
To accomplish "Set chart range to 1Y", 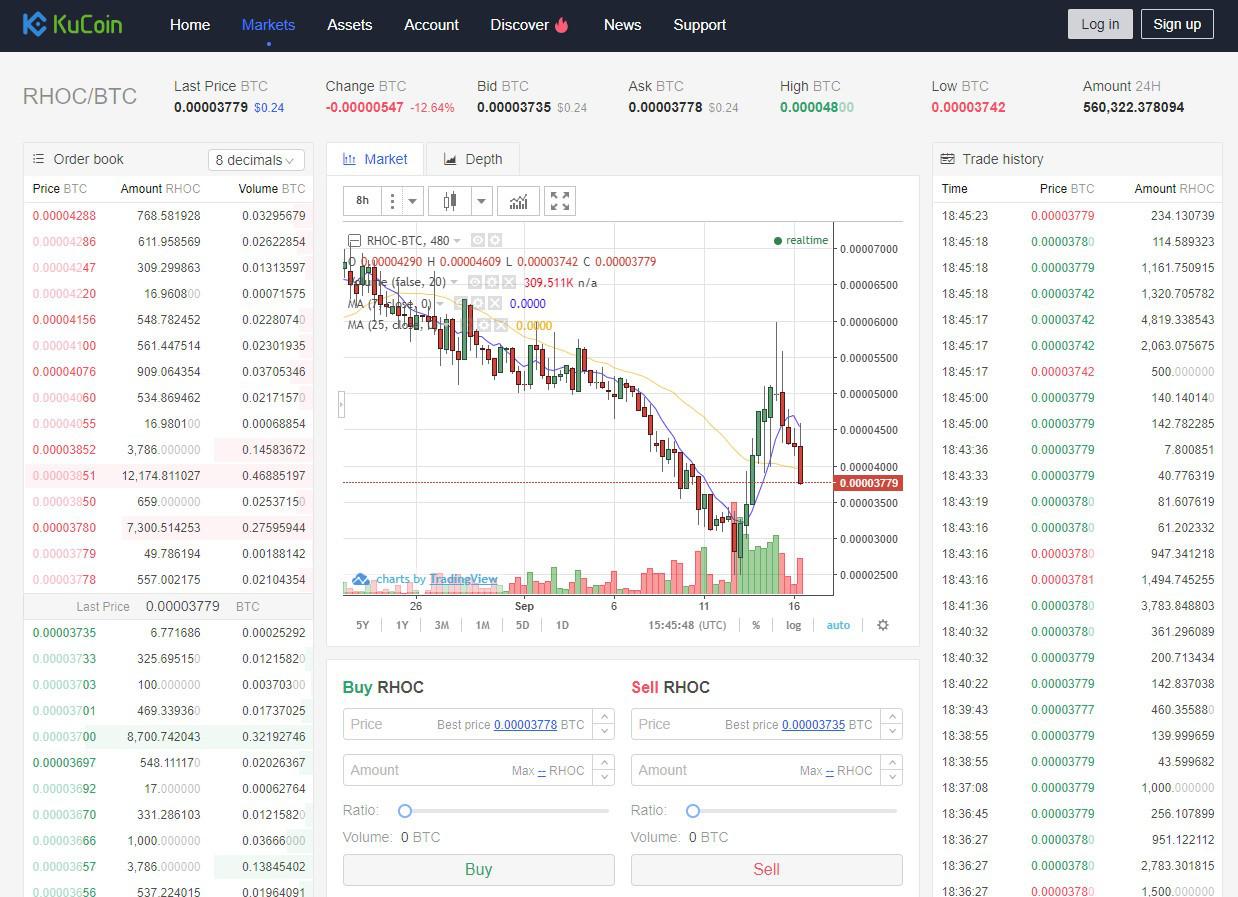I will [402, 625].
